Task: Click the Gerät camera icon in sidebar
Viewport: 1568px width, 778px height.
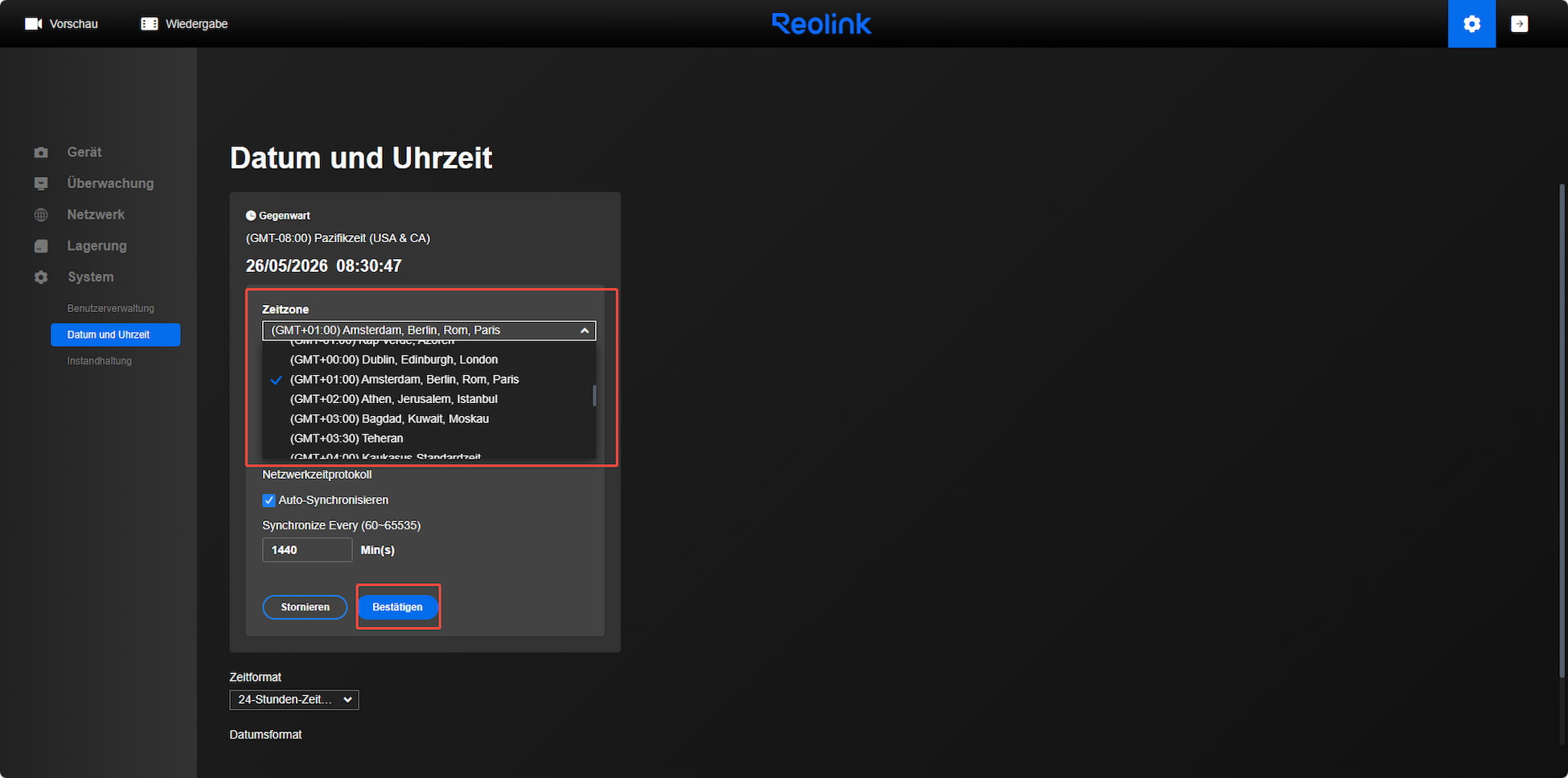Action: point(41,152)
